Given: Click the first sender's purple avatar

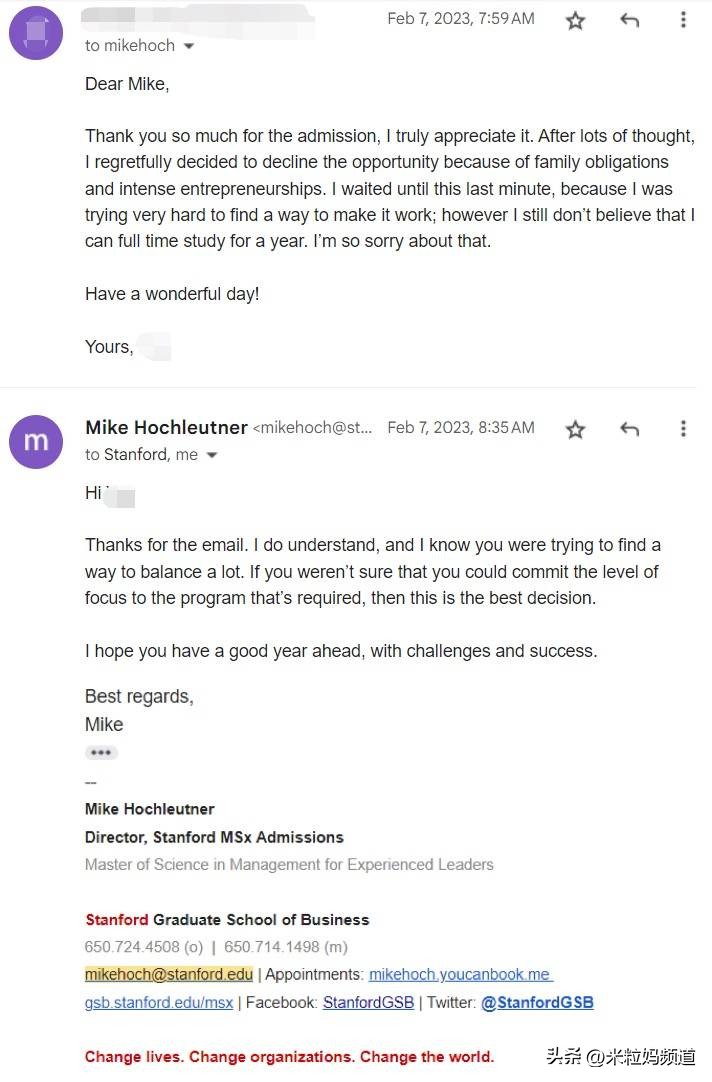Looking at the screenshot, I should click(36, 32).
